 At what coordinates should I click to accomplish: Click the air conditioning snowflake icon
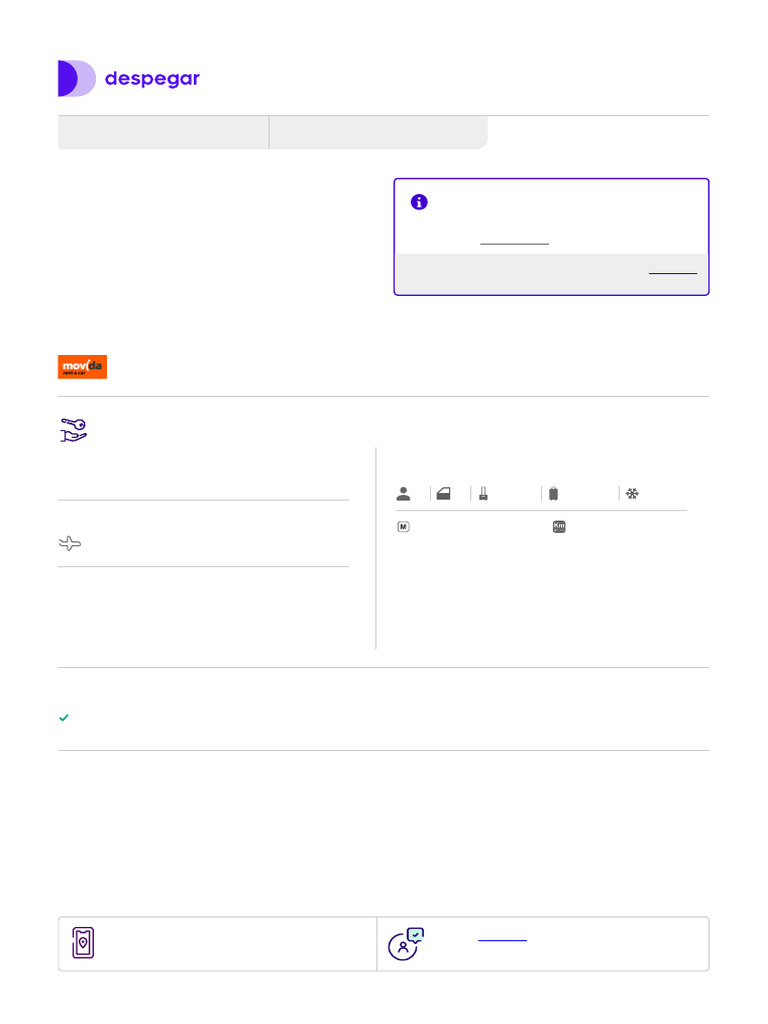click(632, 493)
